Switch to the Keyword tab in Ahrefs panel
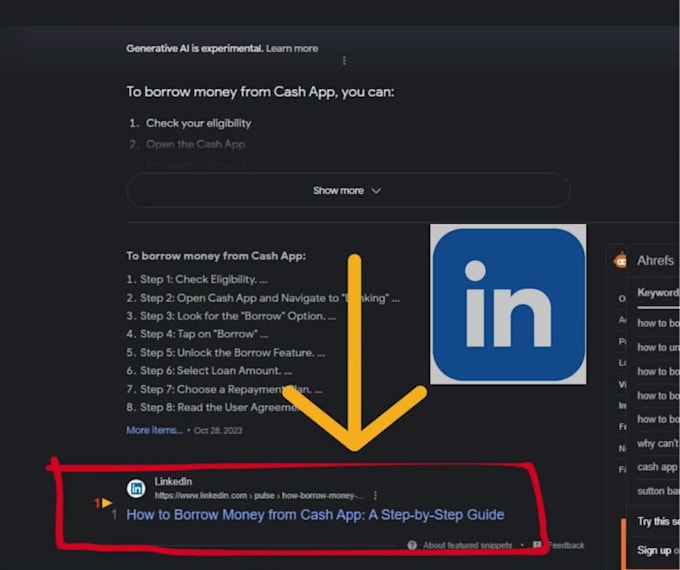Viewport: 680px width, 570px height. [x=658, y=293]
